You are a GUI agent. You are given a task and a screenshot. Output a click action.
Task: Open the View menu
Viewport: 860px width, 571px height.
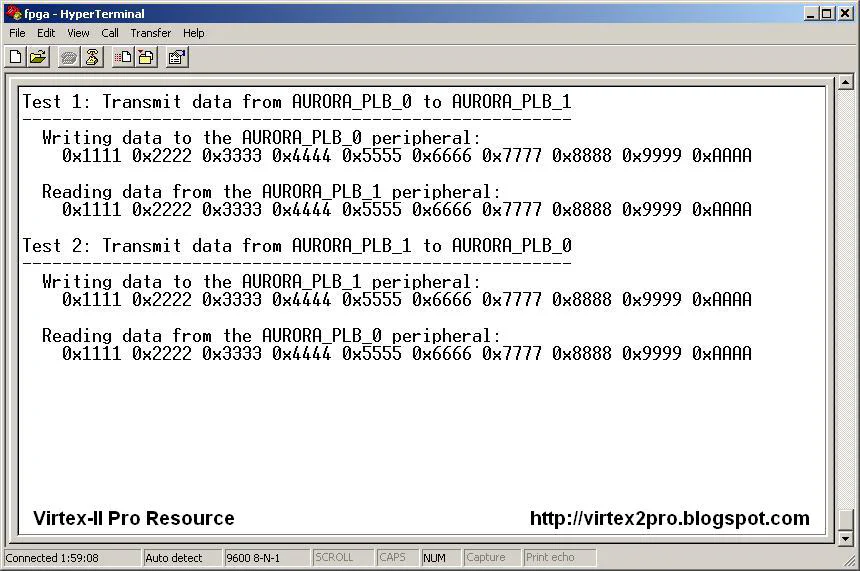click(78, 33)
